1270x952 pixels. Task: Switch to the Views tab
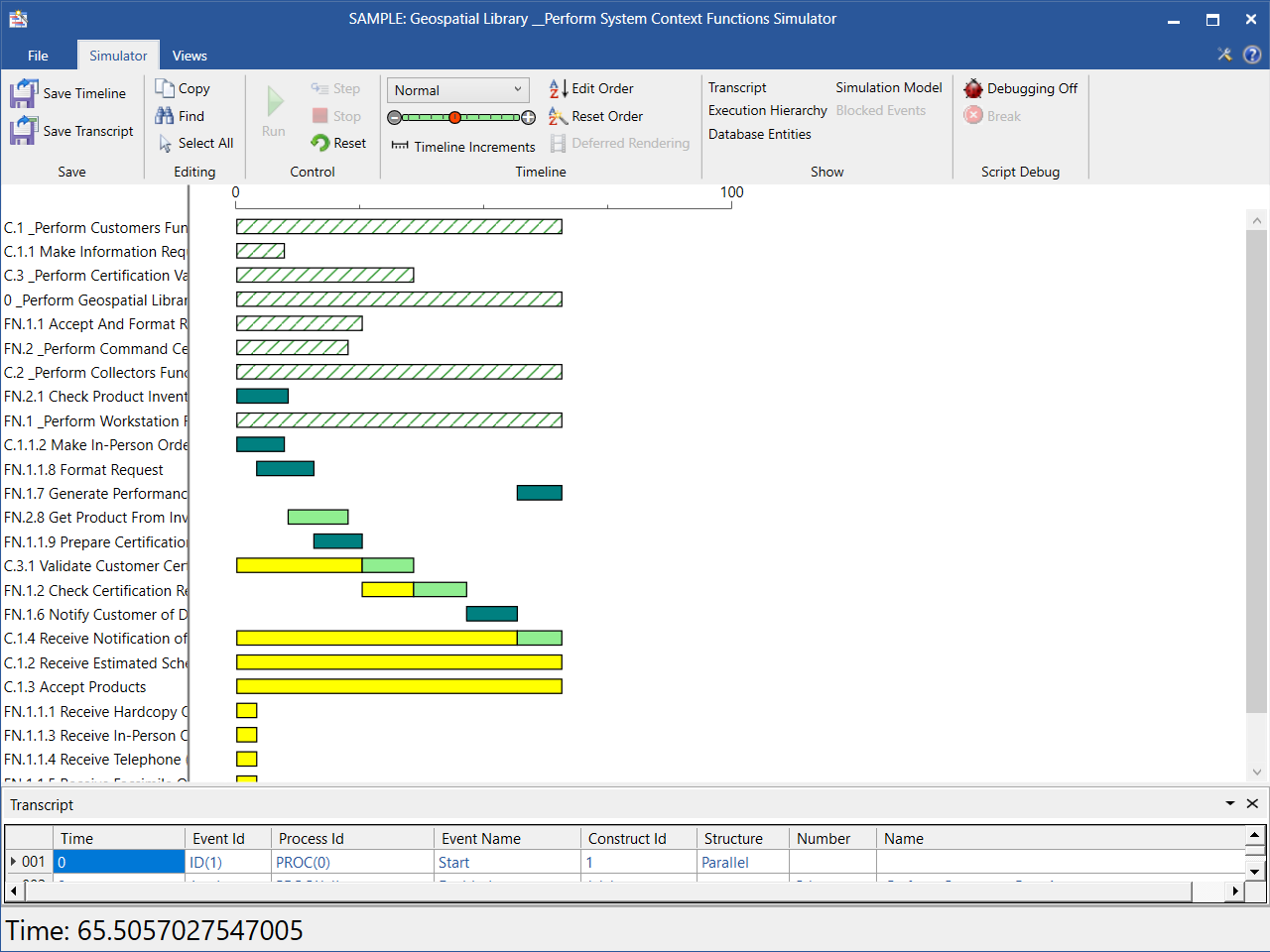(189, 56)
